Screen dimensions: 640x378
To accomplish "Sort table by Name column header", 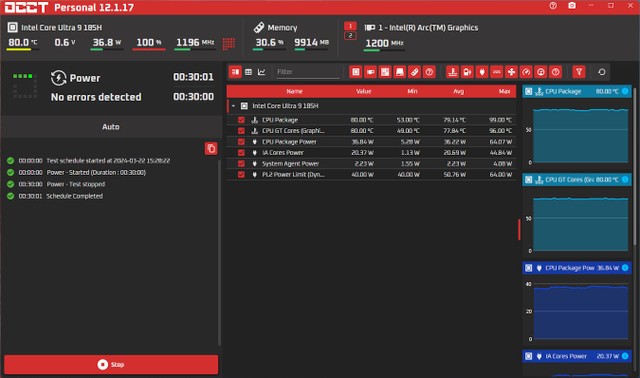I will [x=294, y=91].
